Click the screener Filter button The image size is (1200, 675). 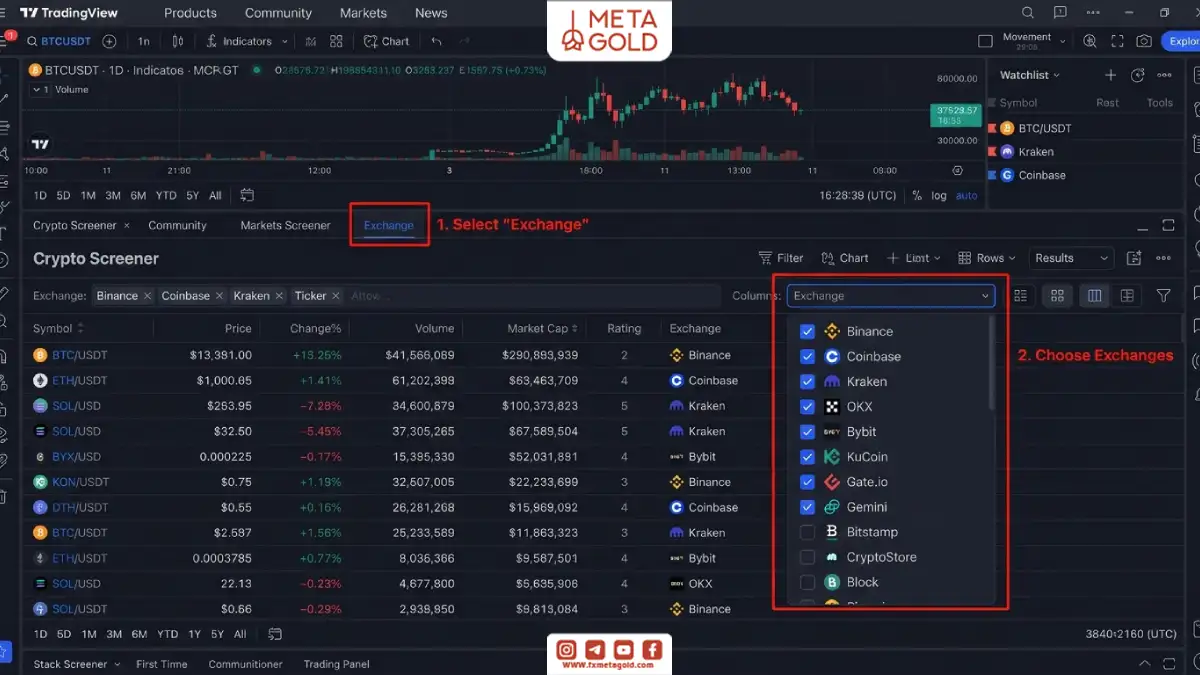coord(781,258)
